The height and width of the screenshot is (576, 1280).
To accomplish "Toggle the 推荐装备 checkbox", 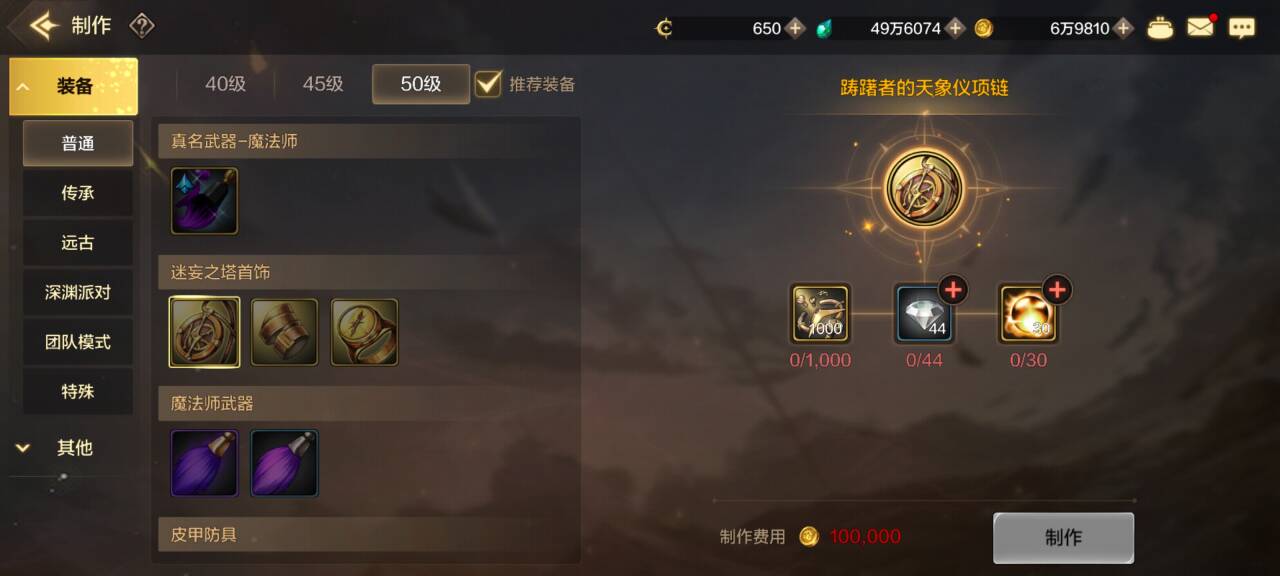I will [488, 84].
